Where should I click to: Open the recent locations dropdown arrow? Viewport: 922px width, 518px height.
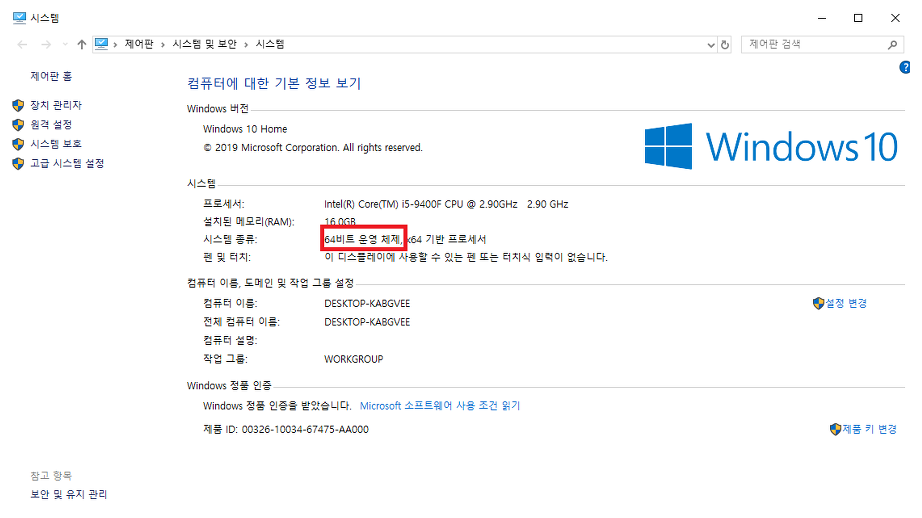tap(65, 44)
